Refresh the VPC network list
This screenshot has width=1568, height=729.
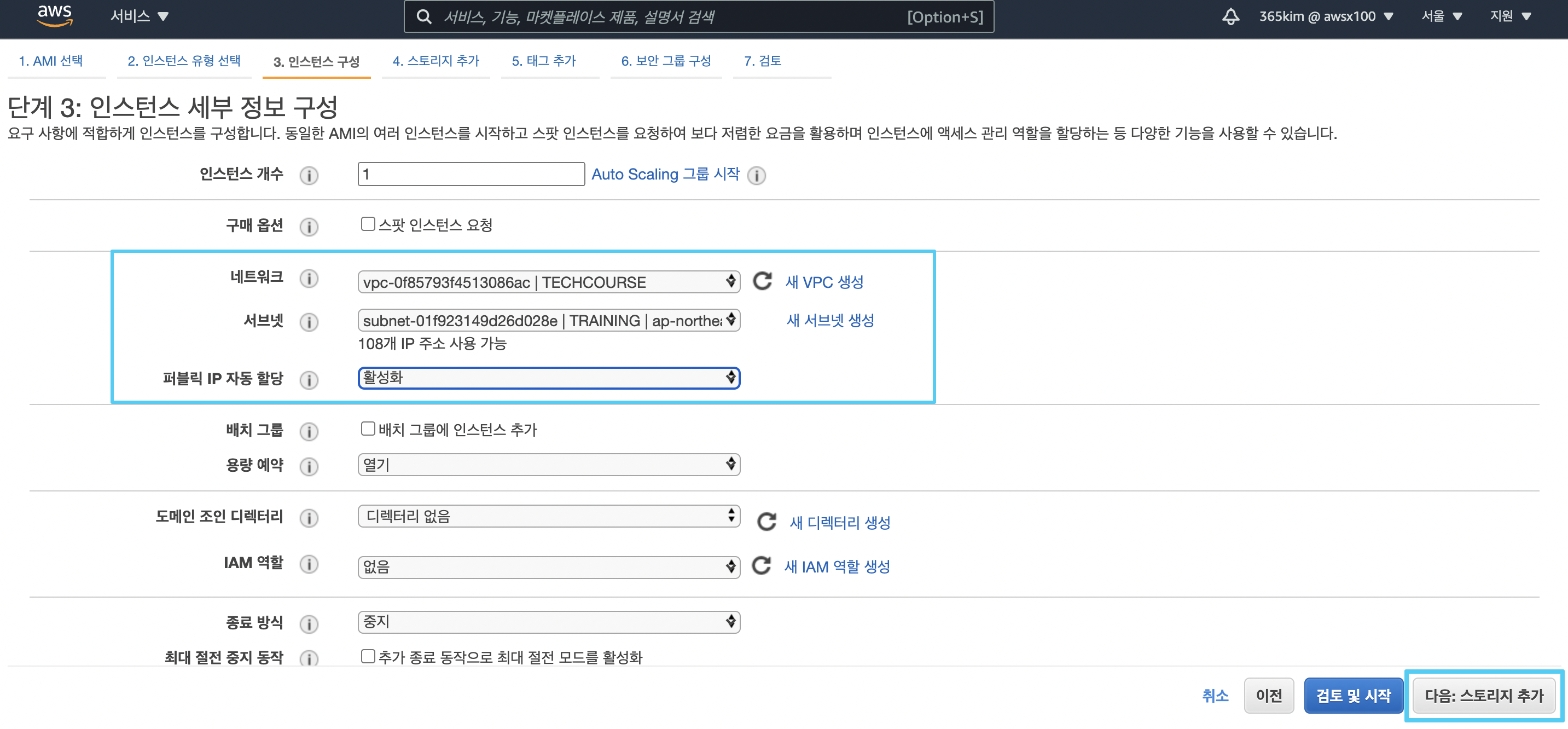point(762,281)
